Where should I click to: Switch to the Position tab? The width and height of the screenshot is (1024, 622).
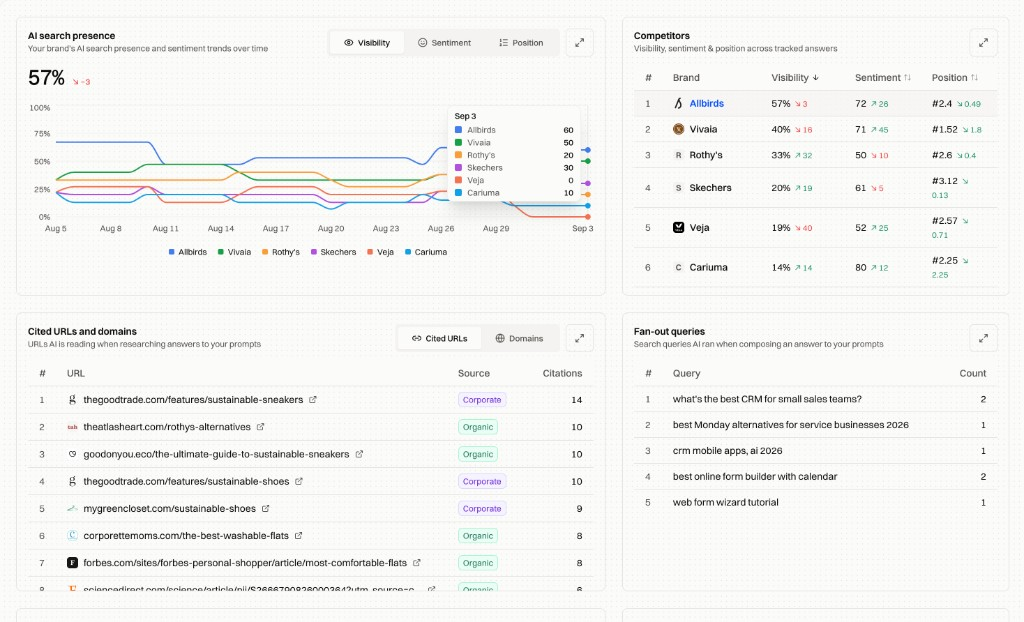point(521,43)
